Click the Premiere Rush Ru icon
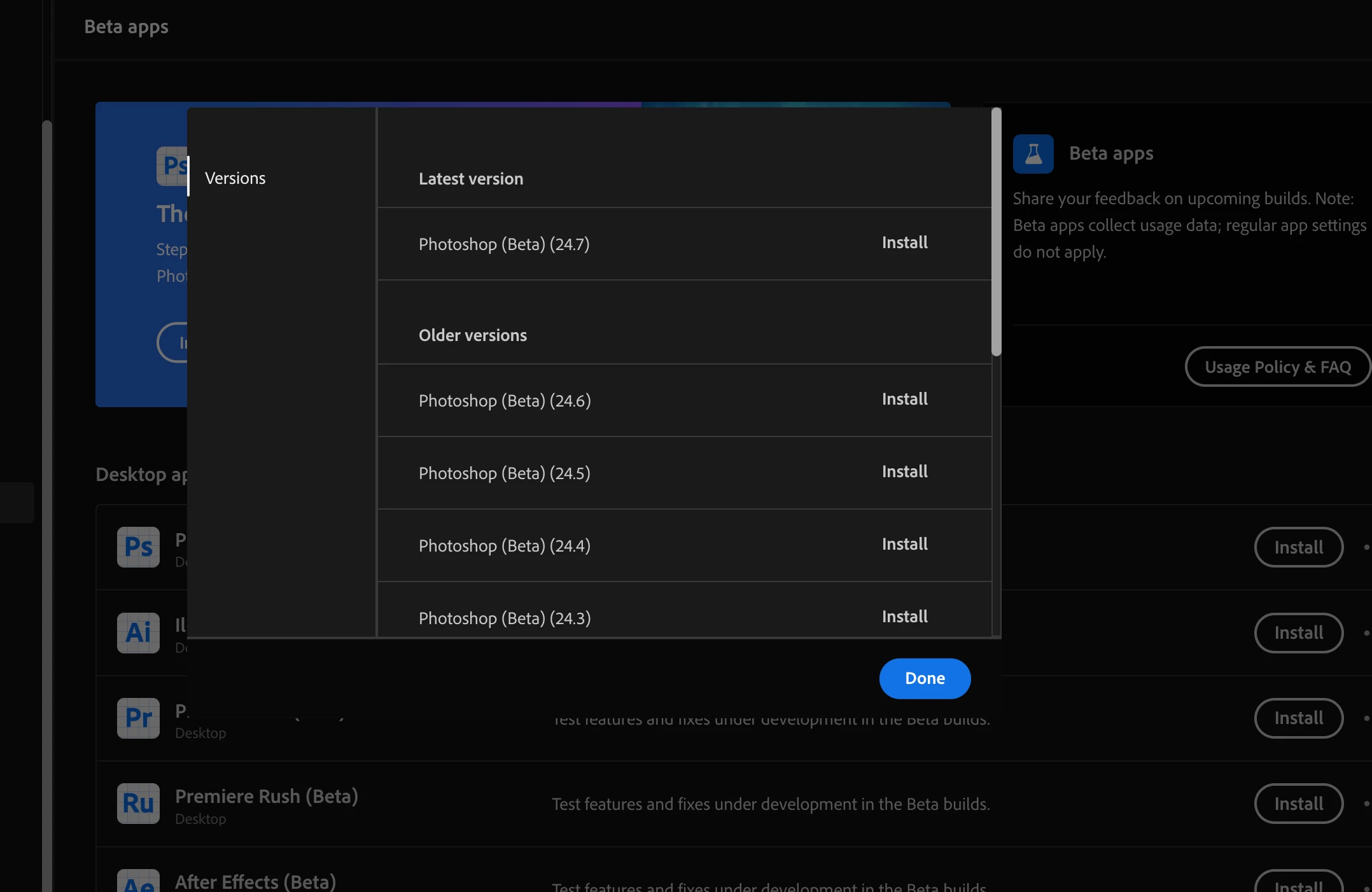Screen dimensions: 1372x892 pyautogui.click(x=138, y=804)
